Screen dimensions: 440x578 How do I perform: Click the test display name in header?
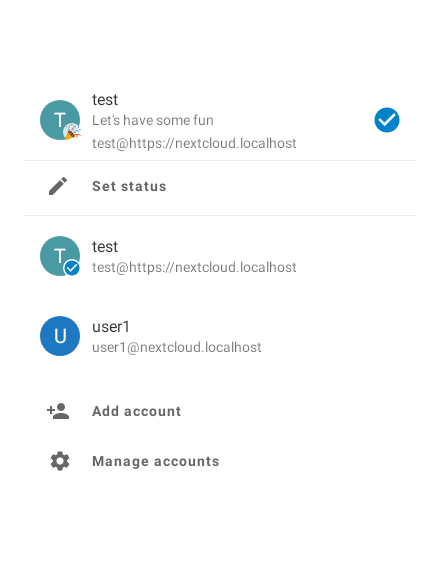point(105,100)
